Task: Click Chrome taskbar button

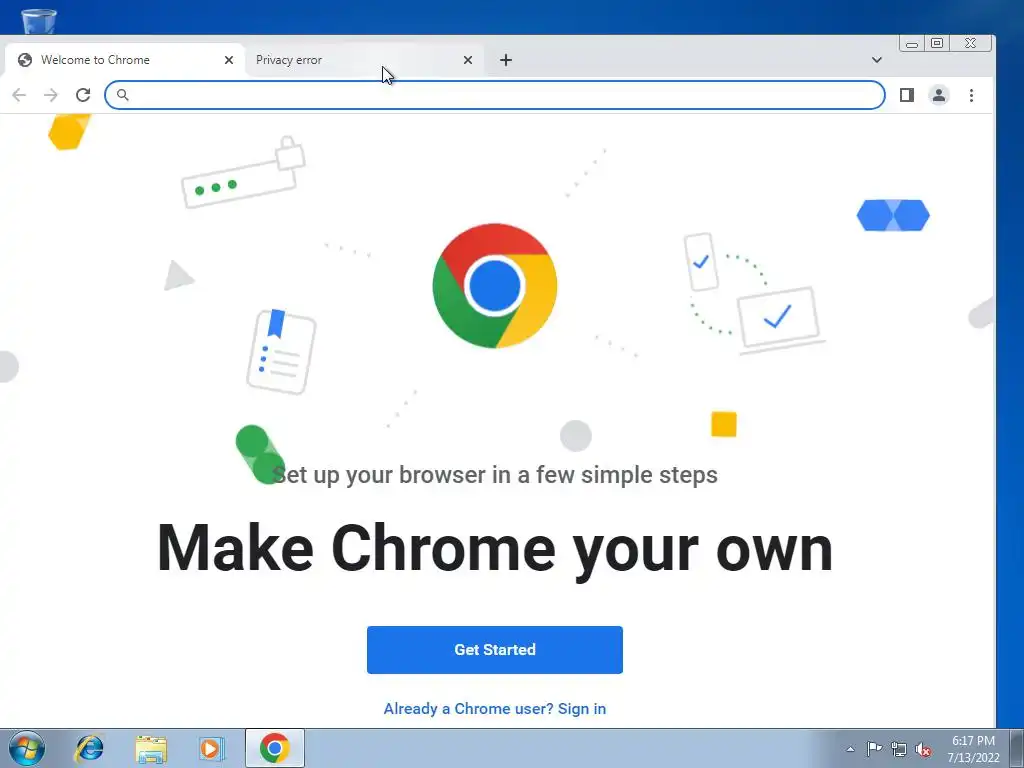Action: tap(275, 748)
